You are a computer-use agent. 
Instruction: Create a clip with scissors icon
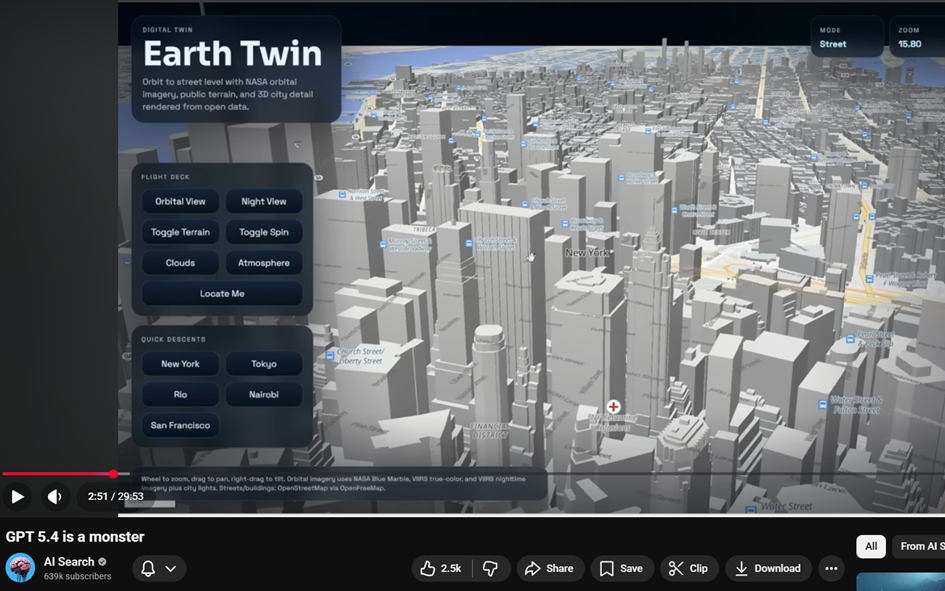688,568
